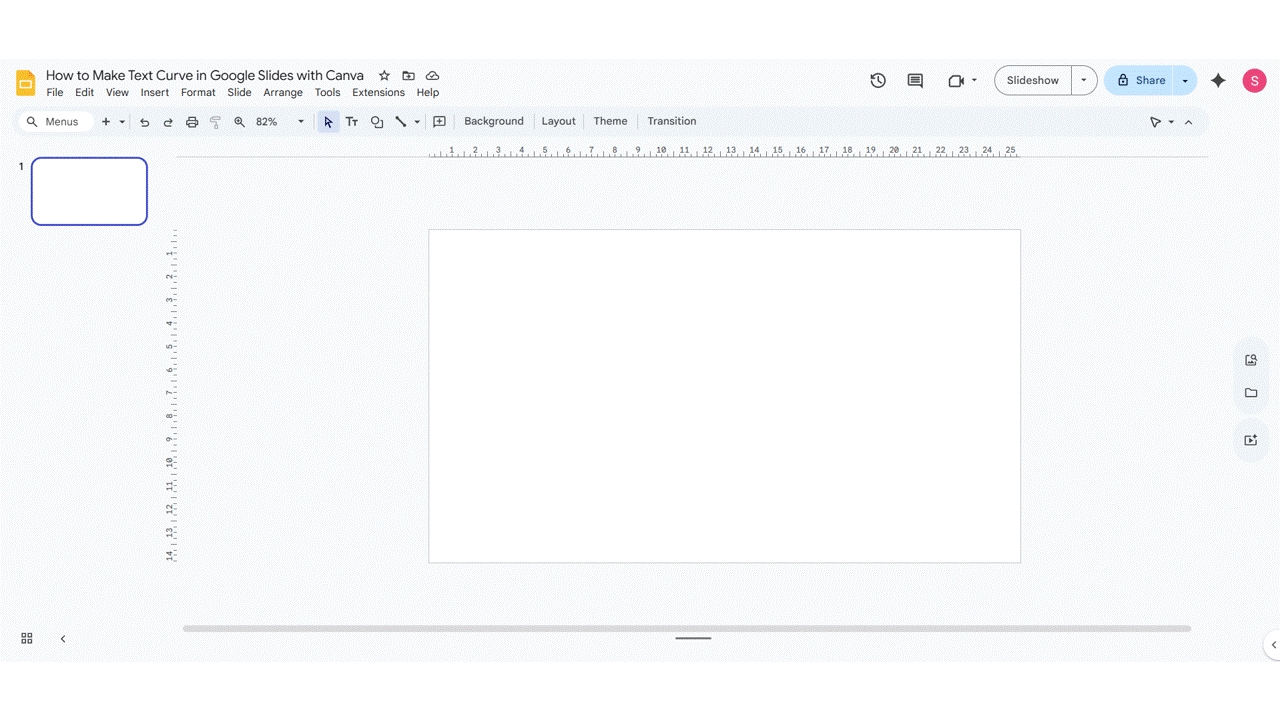Click the move to folder icon
Viewport: 1280px width, 720px height.
(408, 76)
